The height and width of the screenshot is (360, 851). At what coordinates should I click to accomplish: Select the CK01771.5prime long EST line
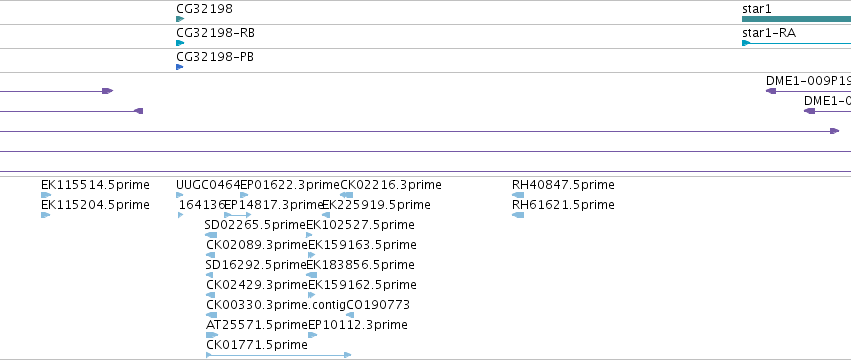pyautogui.click(x=279, y=355)
